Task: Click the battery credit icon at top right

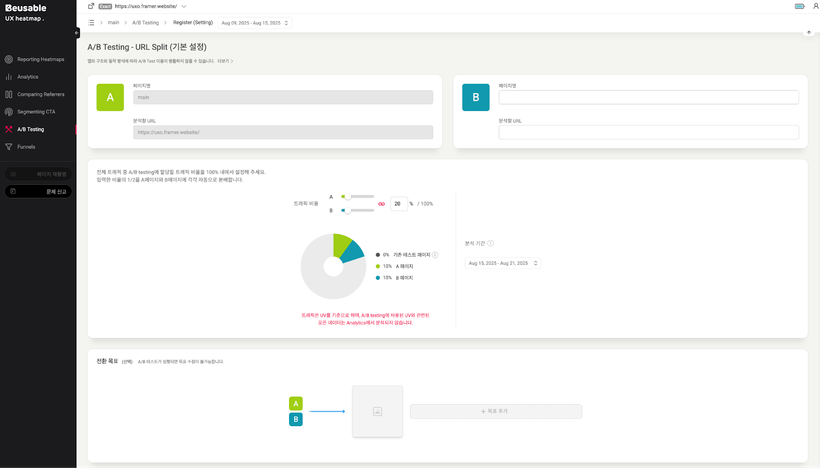Action: coord(799,6)
